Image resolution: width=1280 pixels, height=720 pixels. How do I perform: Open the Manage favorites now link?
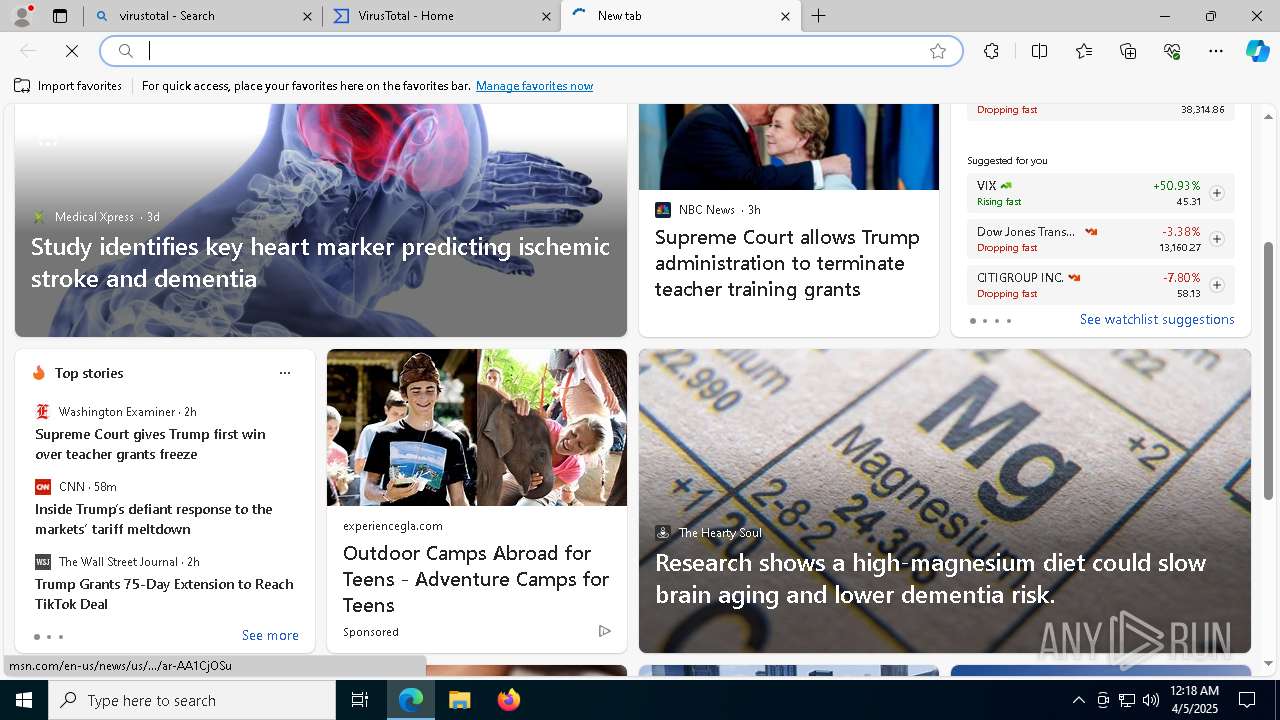pyautogui.click(x=534, y=86)
